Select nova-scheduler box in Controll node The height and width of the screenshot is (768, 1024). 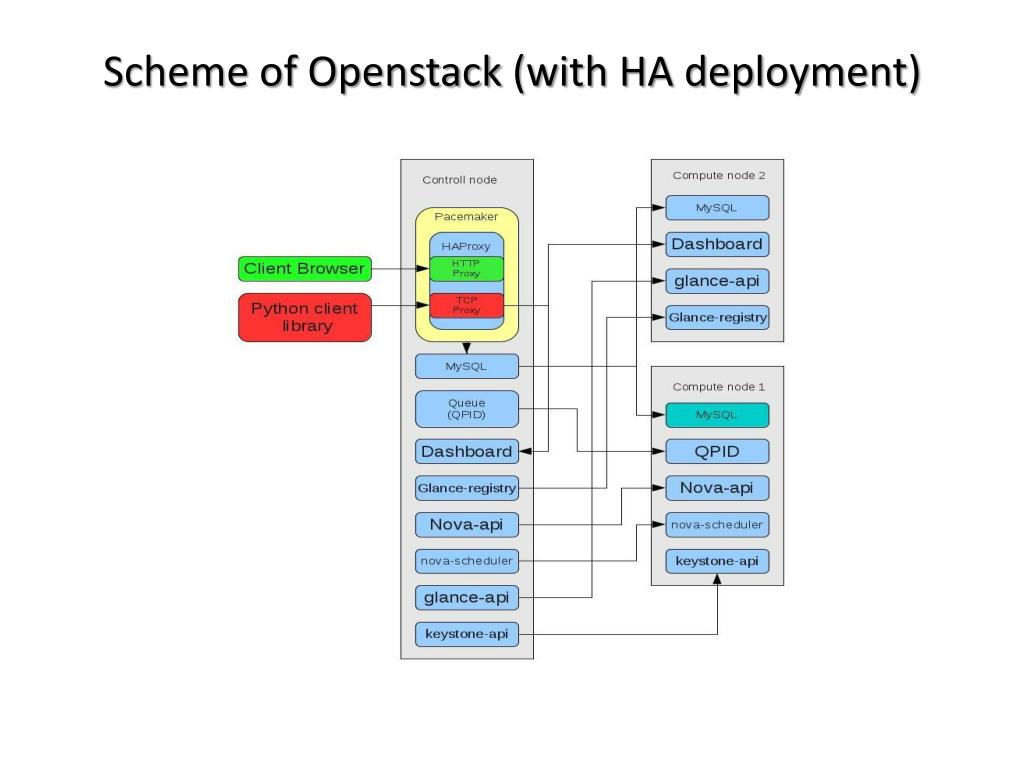click(467, 561)
